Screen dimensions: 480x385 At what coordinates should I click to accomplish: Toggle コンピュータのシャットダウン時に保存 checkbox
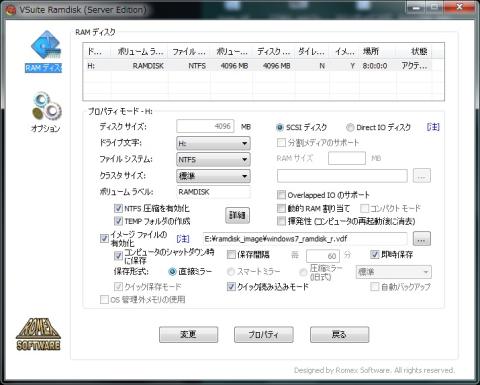click(118, 256)
